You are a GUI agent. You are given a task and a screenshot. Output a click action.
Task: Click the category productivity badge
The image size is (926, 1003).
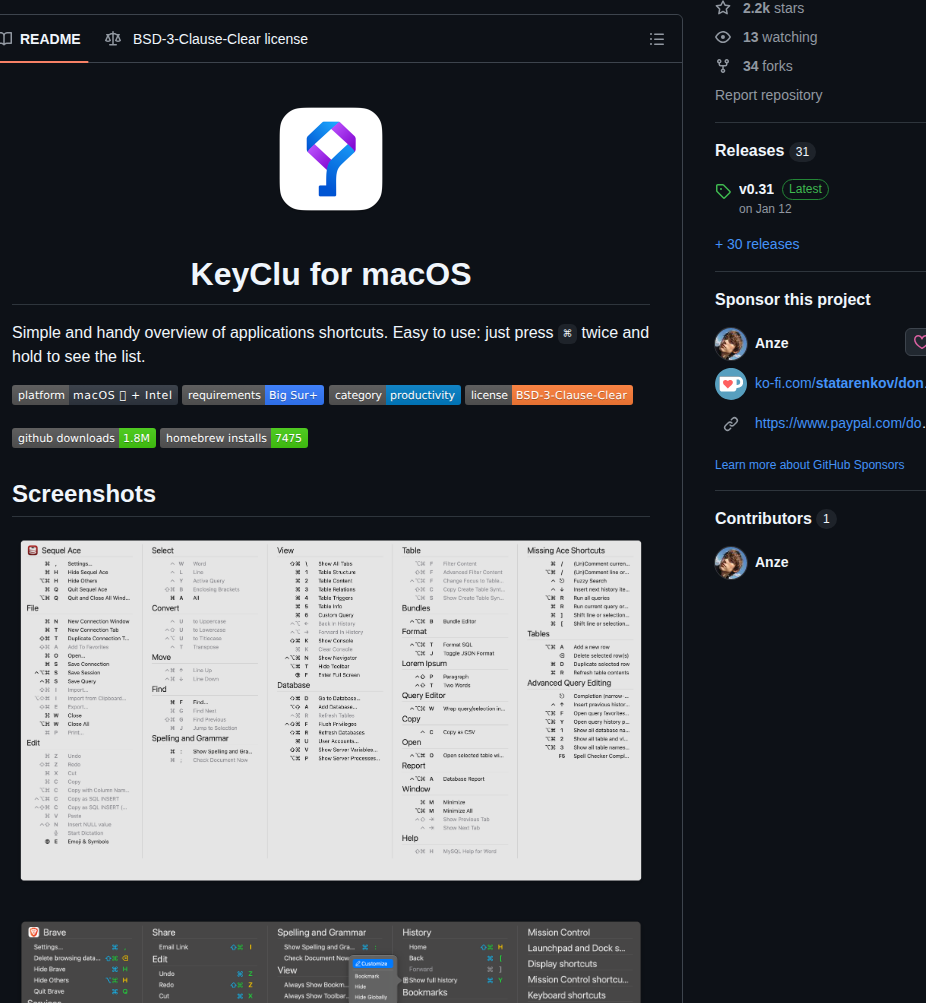pyautogui.click(x=395, y=395)
